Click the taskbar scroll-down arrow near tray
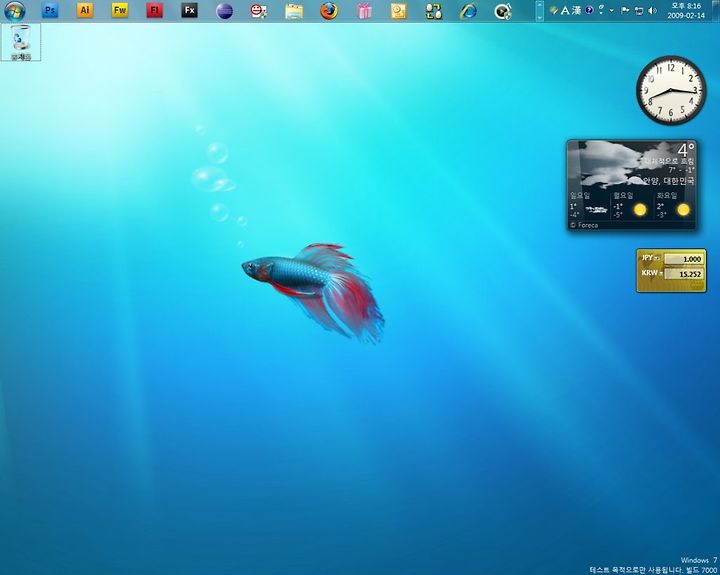720x575 pixels. [x=540, y=16]
